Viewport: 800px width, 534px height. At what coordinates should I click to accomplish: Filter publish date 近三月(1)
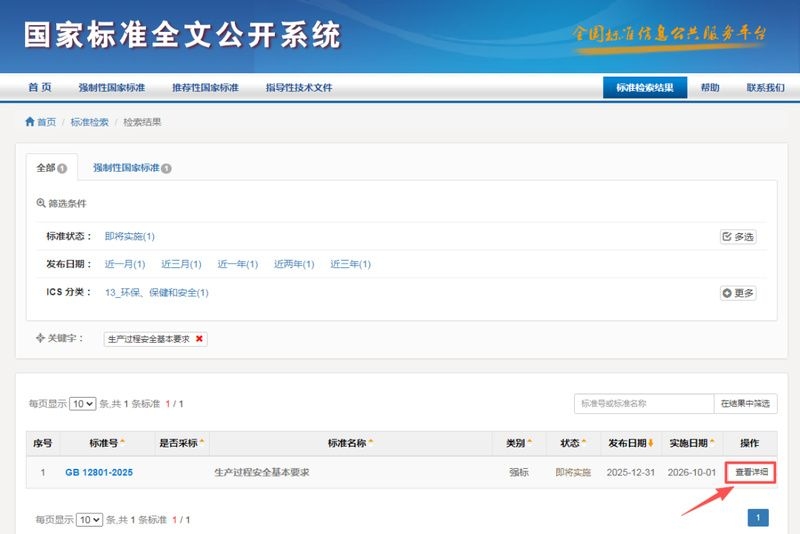181,264
